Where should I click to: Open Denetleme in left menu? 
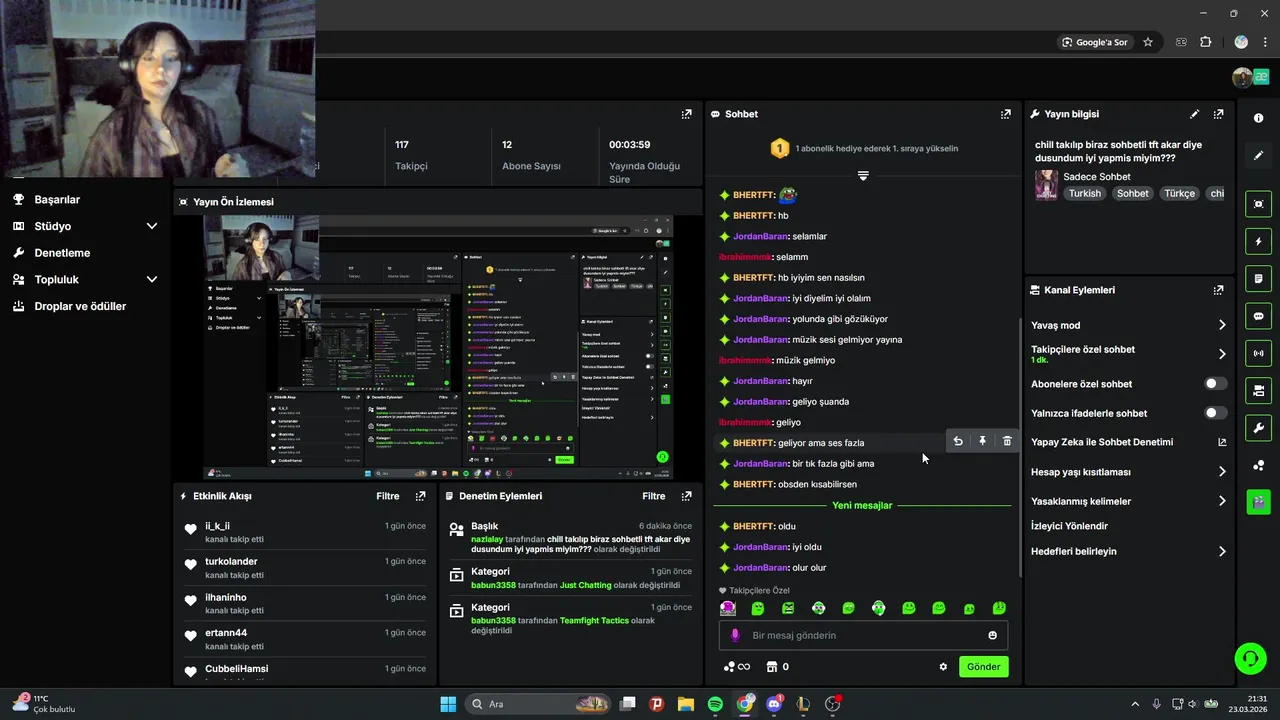62,253
